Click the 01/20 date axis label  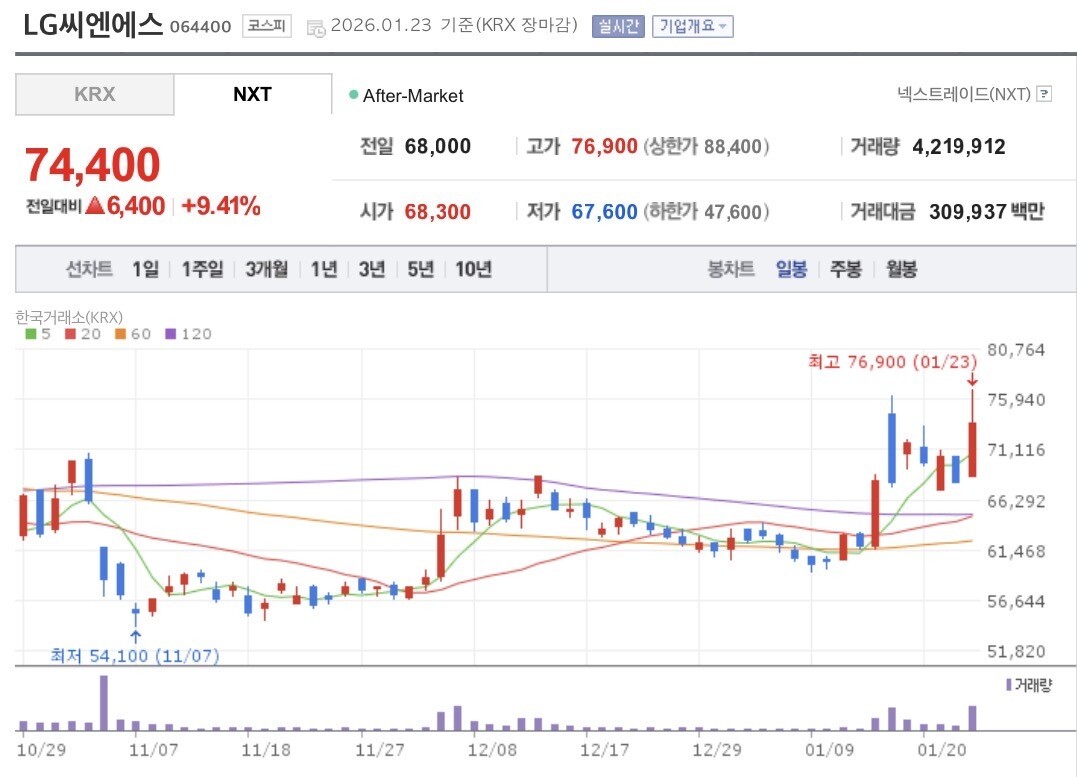[942, 750]
